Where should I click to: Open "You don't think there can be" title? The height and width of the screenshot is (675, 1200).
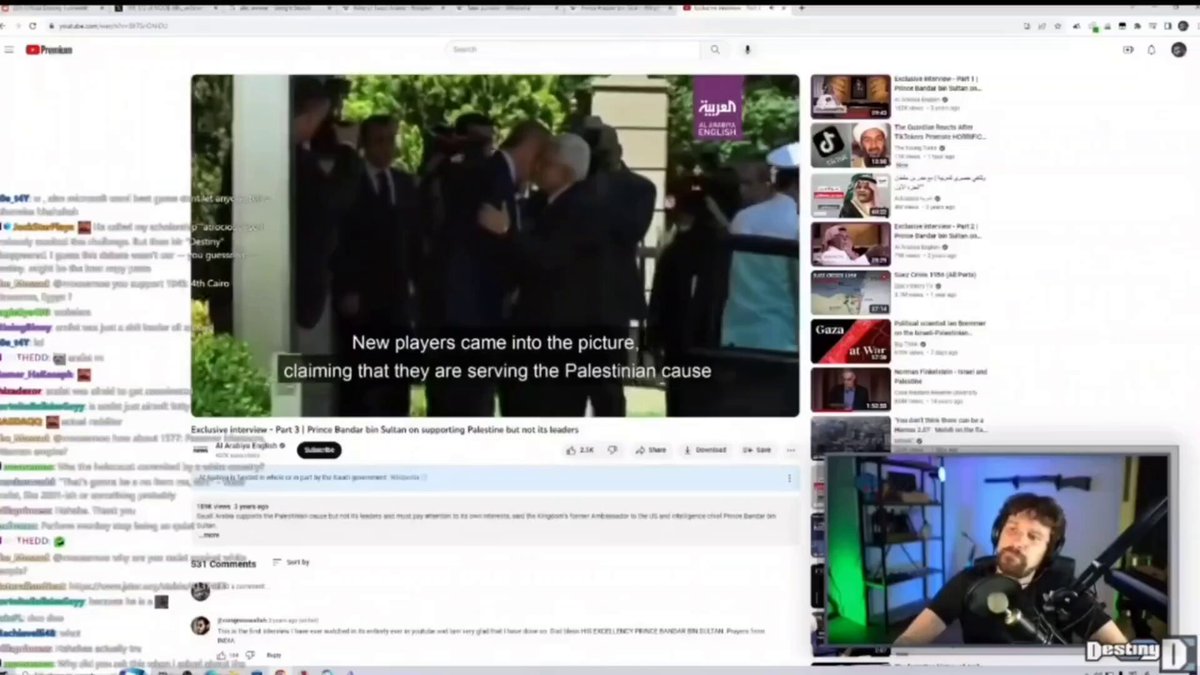[940, 425]
